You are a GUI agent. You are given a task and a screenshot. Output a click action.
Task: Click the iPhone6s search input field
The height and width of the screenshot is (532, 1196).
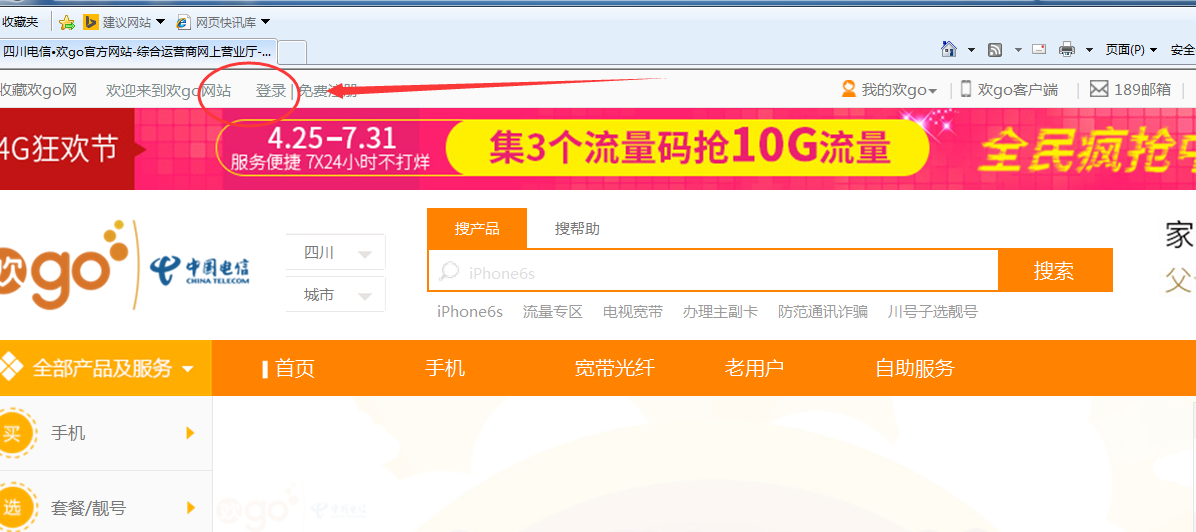point(712,271)
